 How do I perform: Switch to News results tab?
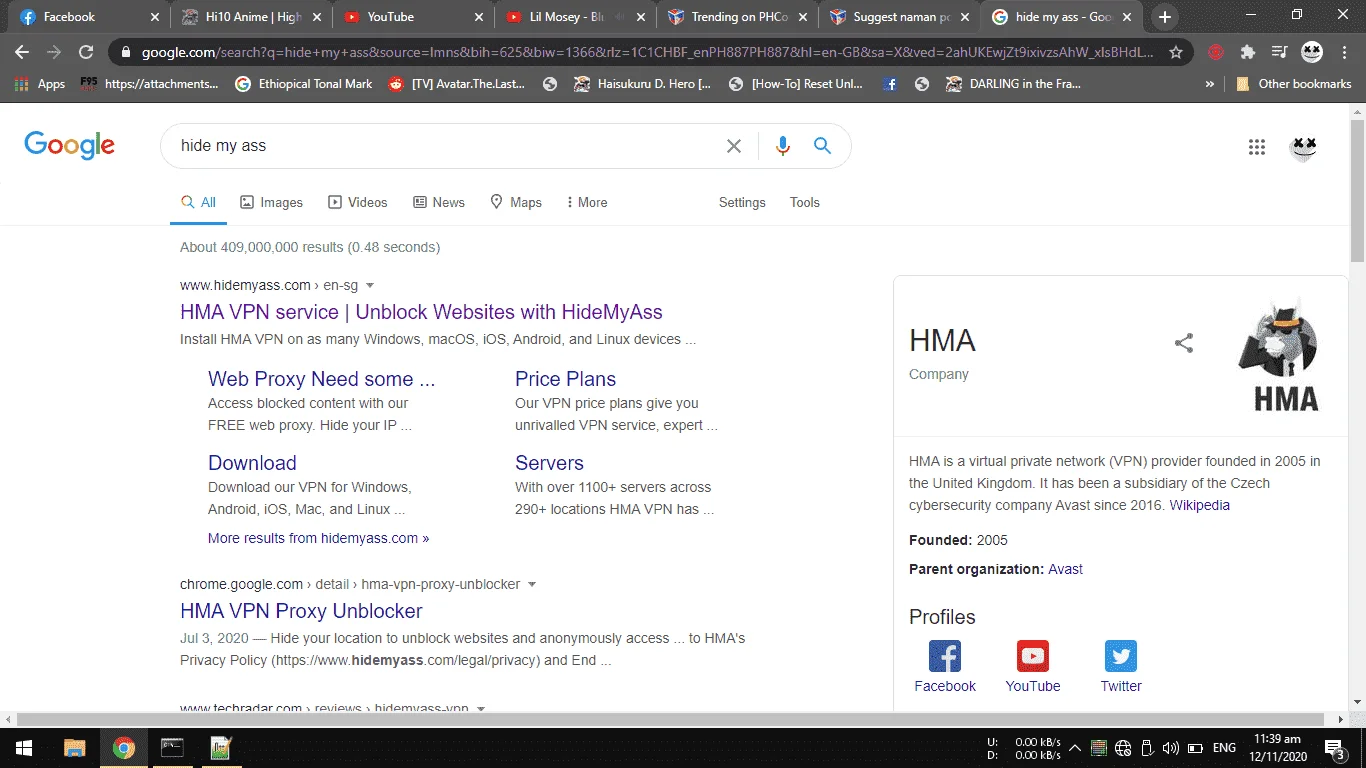click(439, 202)
